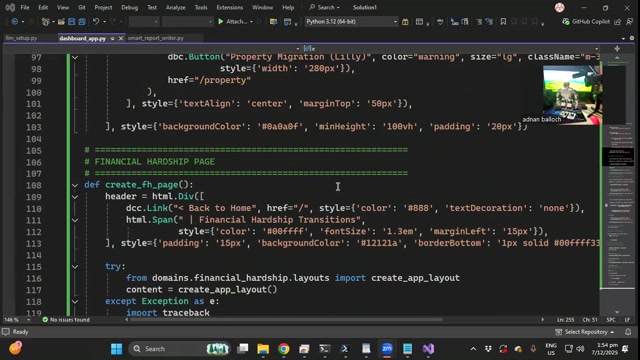Viewport: 640px width, 360px height.
Task: Open the Analyze menu
Action: tap(176, 7)
